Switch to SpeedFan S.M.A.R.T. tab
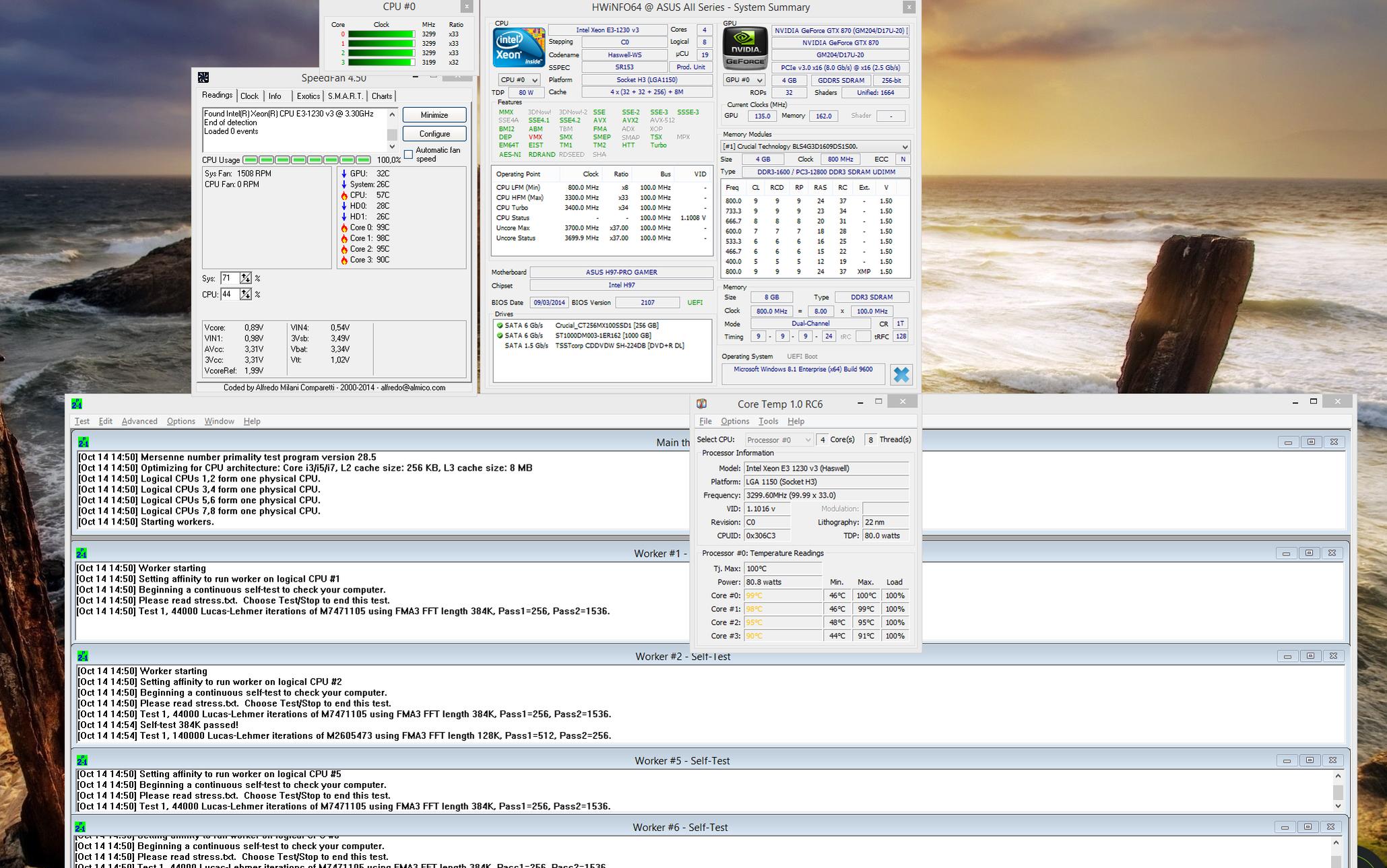 coord(346,96)
